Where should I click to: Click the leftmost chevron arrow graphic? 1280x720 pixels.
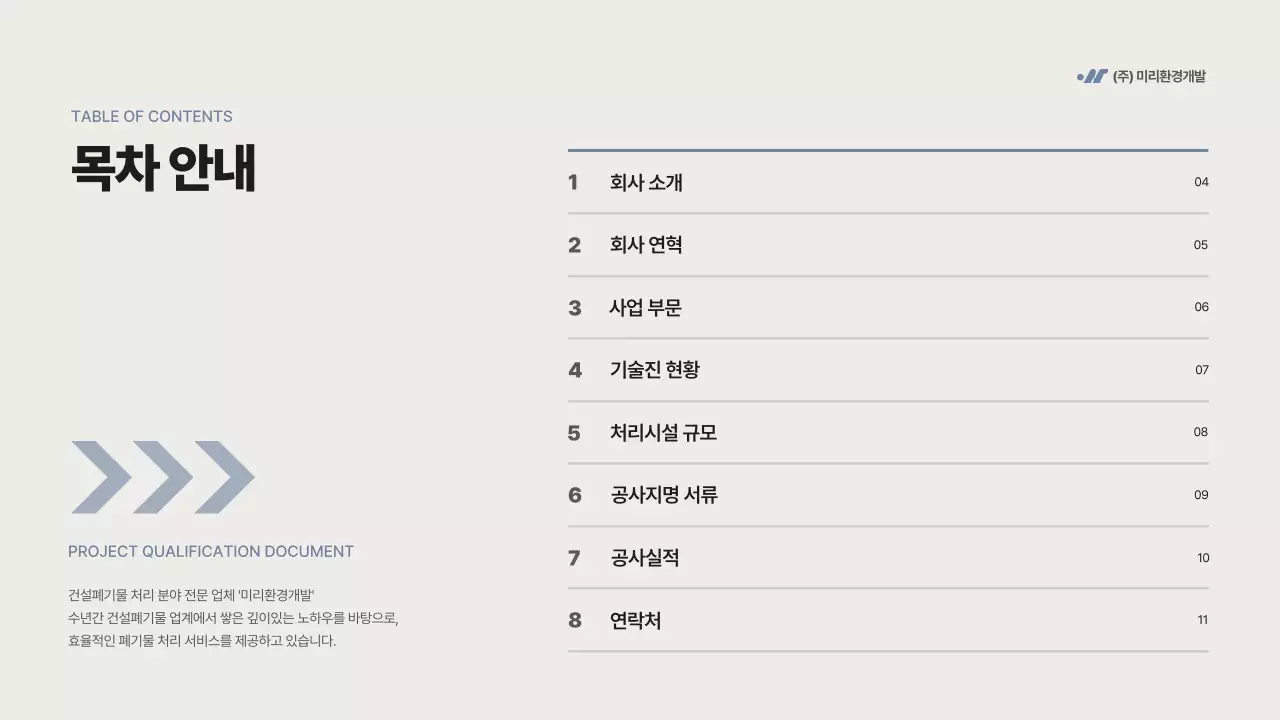(x=101, y=477)
